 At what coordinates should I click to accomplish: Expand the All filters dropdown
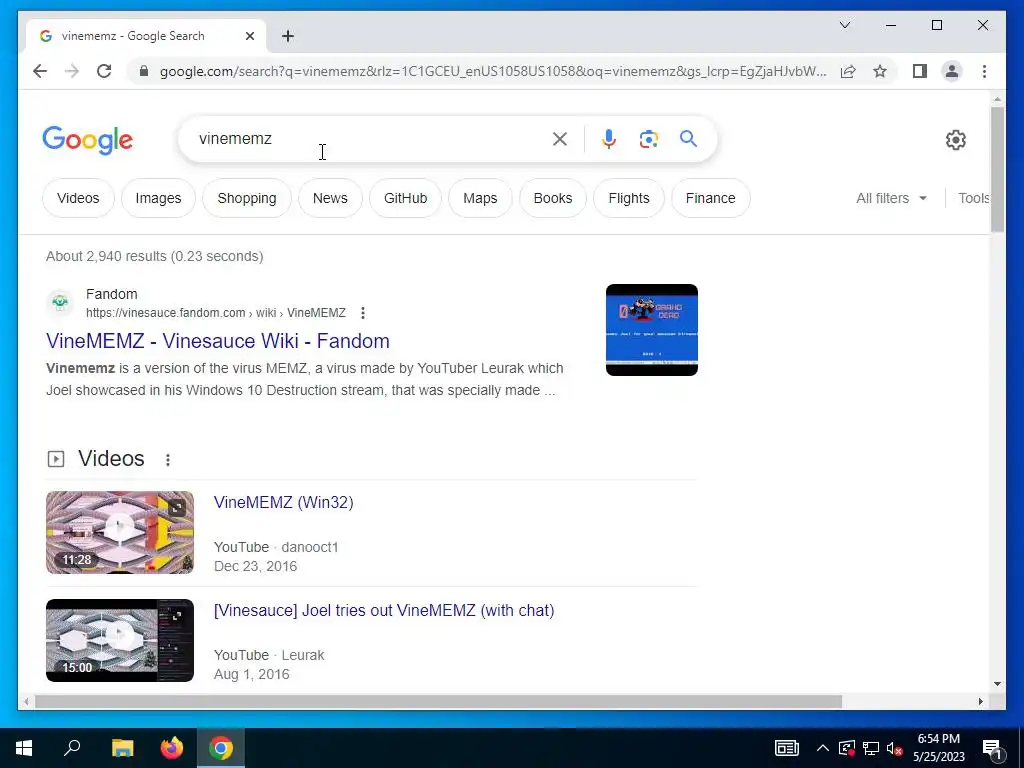pyautogui.click(x=891, y=198)
